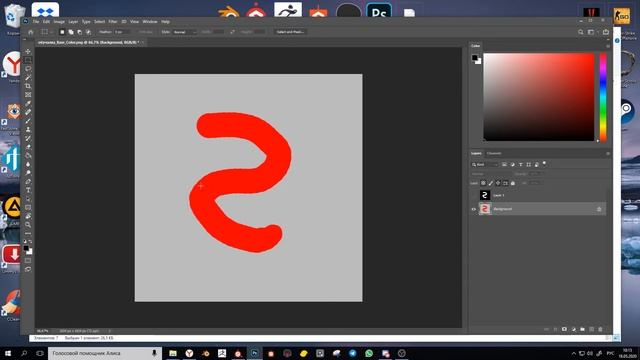Image resolution: width=640 pixels, height=360 pixels.
Task: Select the Clone Stamp tool
Action: [28, 129]
